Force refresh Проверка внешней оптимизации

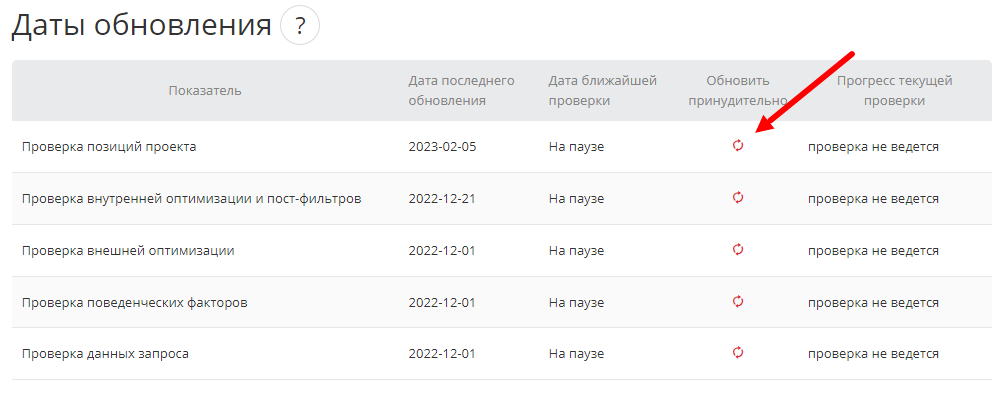[x=738, y=250]
